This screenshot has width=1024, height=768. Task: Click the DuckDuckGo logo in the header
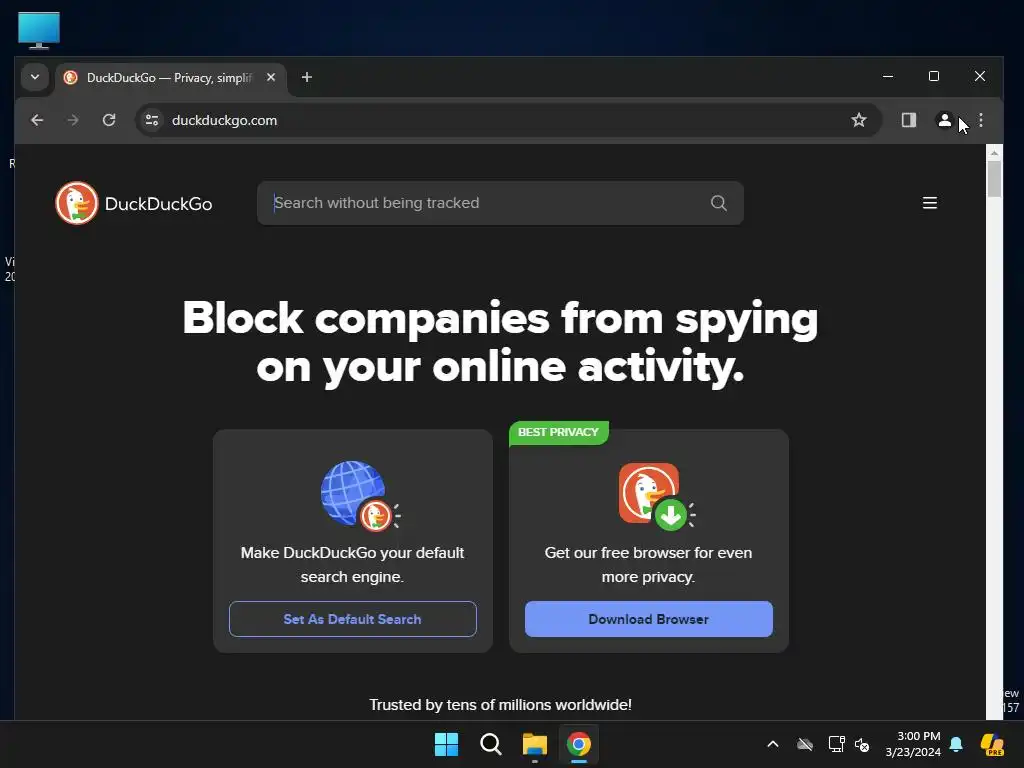77,203
